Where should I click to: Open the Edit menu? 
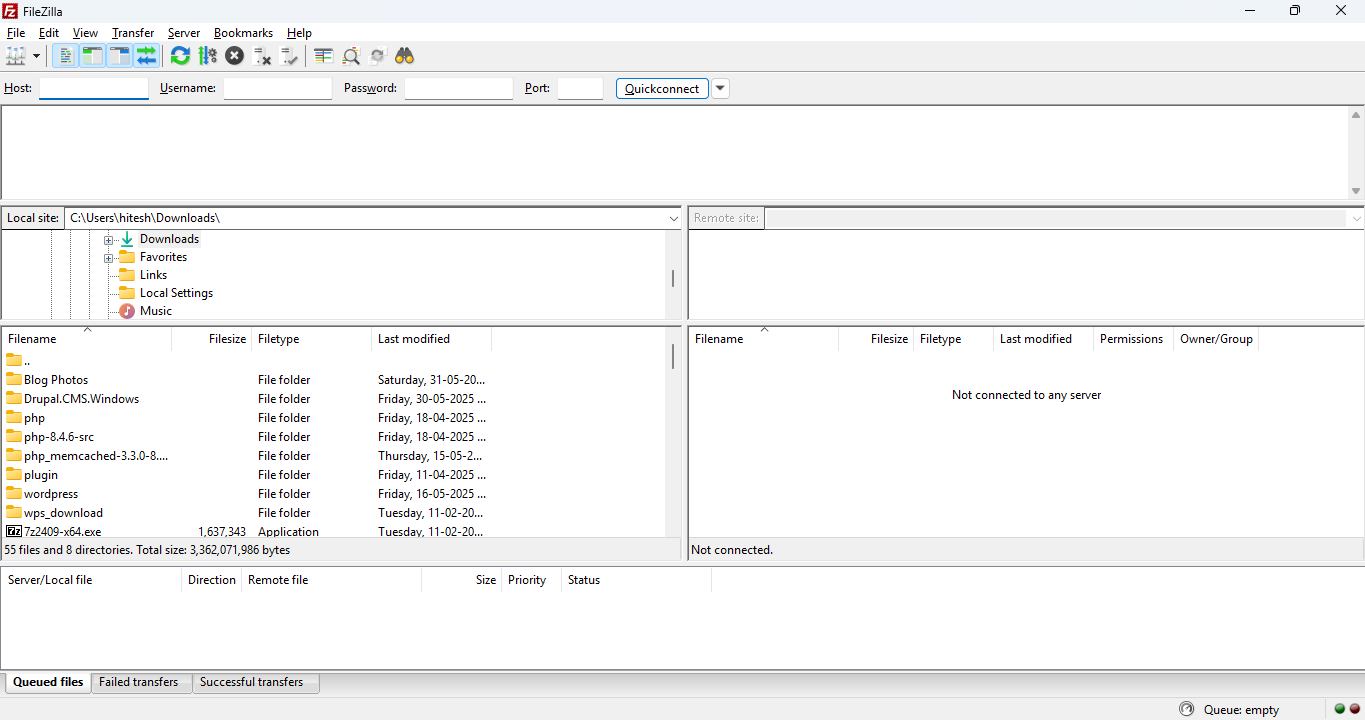point(49,33)
